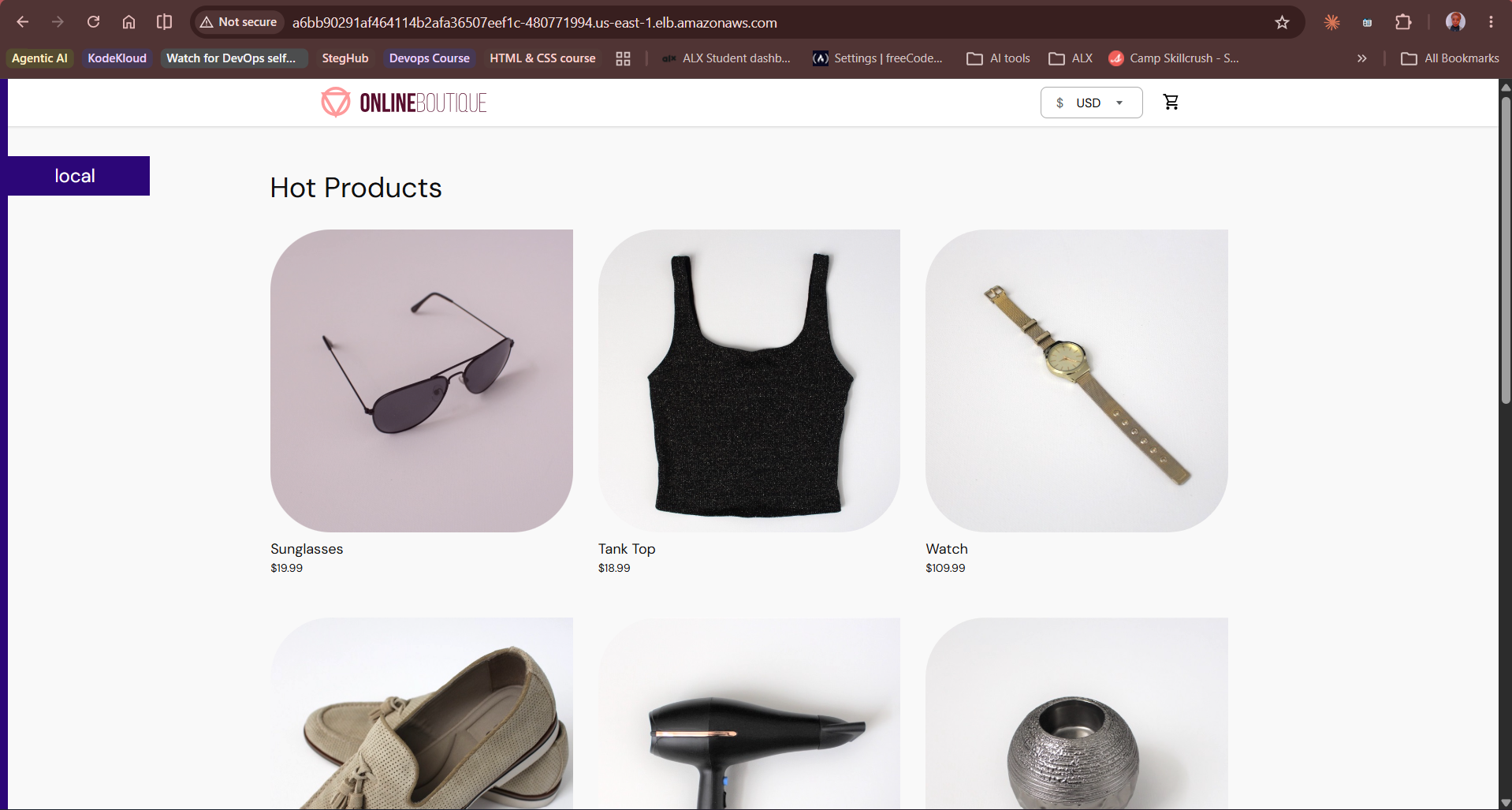Open the Watch product image
Image resolution: width=1512 pixels, height=810 pixels.
tap(1077, 381)
